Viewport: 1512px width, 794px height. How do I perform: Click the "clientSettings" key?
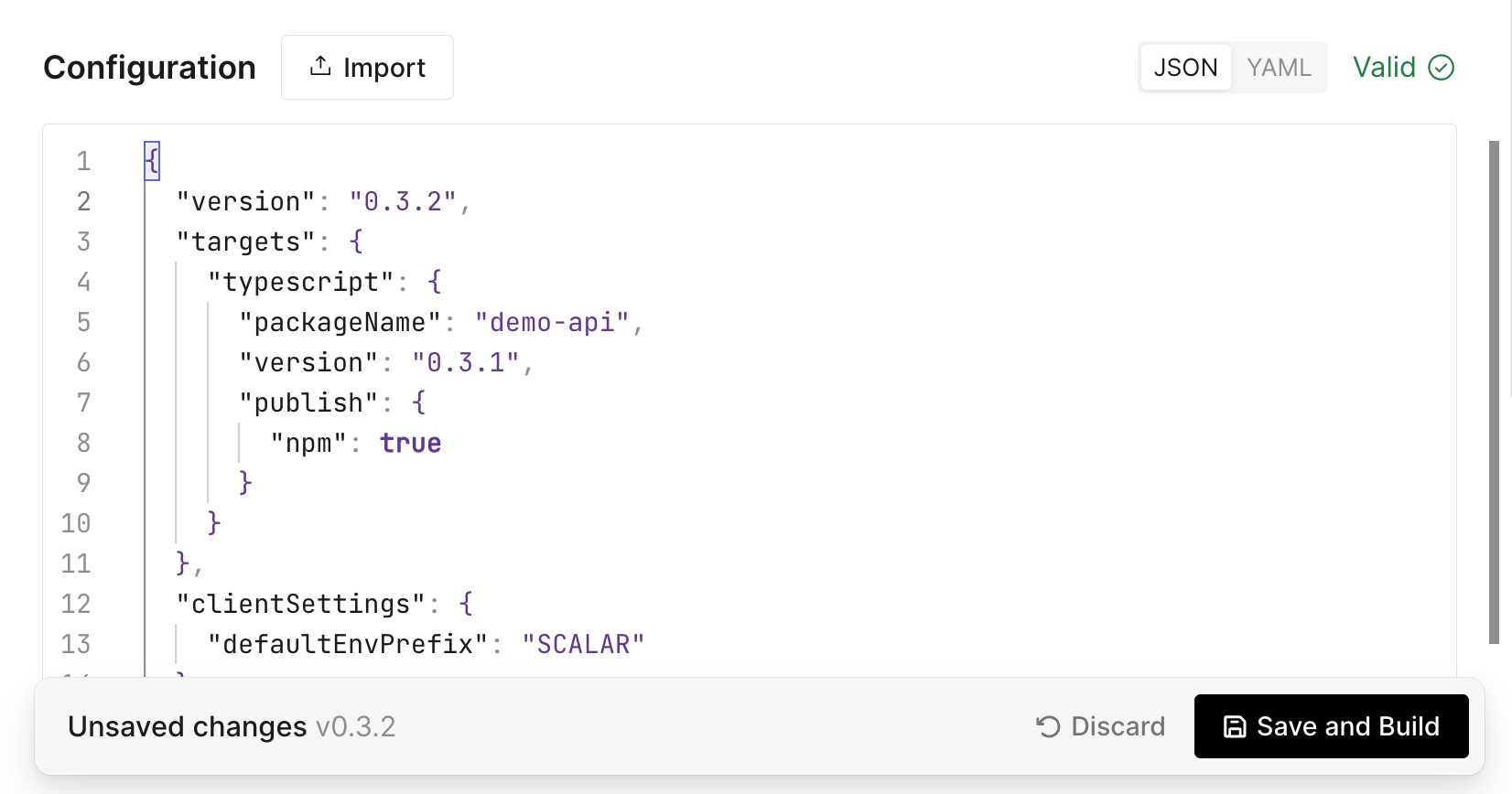point(301,604)
